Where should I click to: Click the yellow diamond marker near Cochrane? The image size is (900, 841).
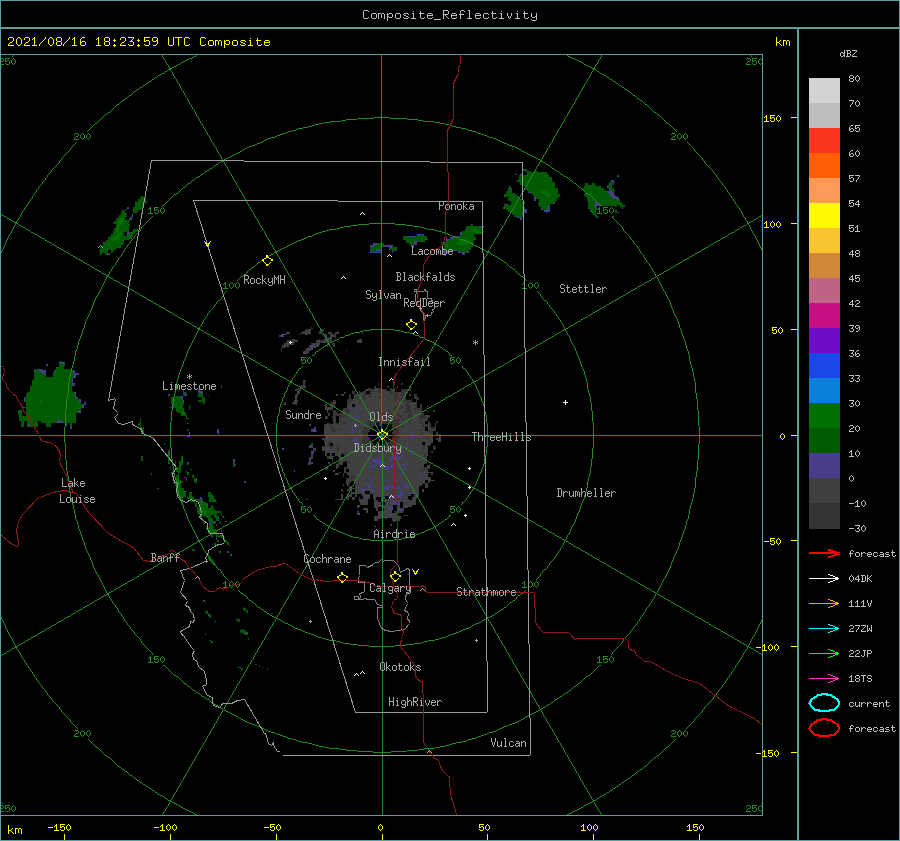coord(343,577)
